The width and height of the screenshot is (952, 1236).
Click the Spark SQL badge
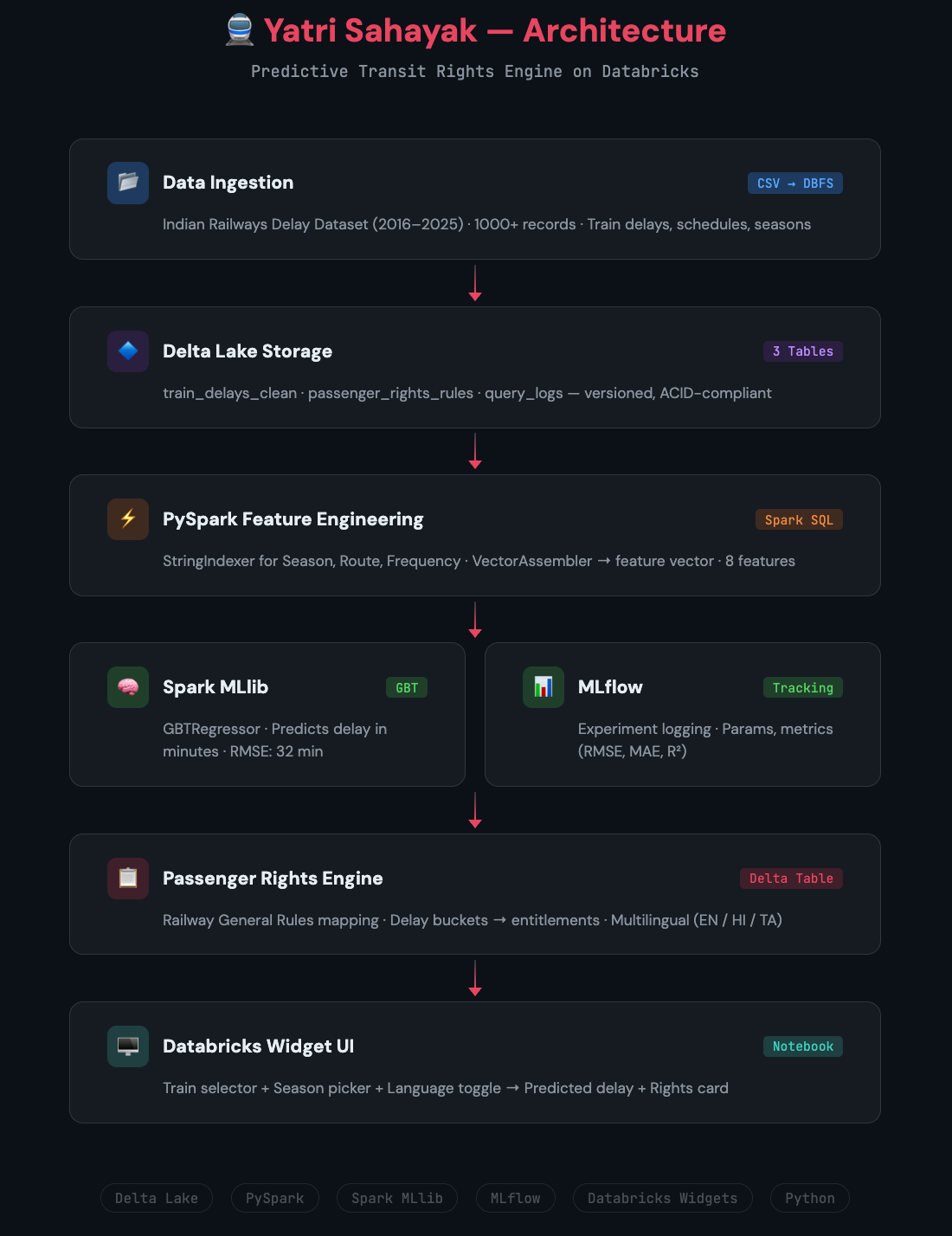pos(799,520)
